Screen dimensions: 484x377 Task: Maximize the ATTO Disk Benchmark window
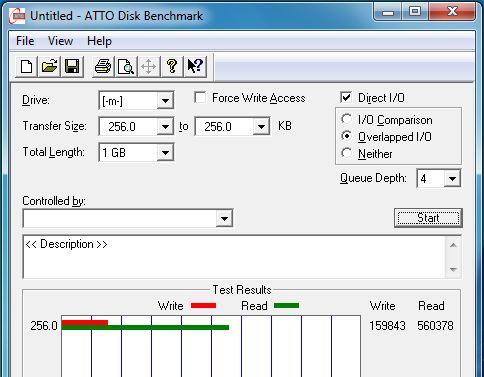(415, 12)
